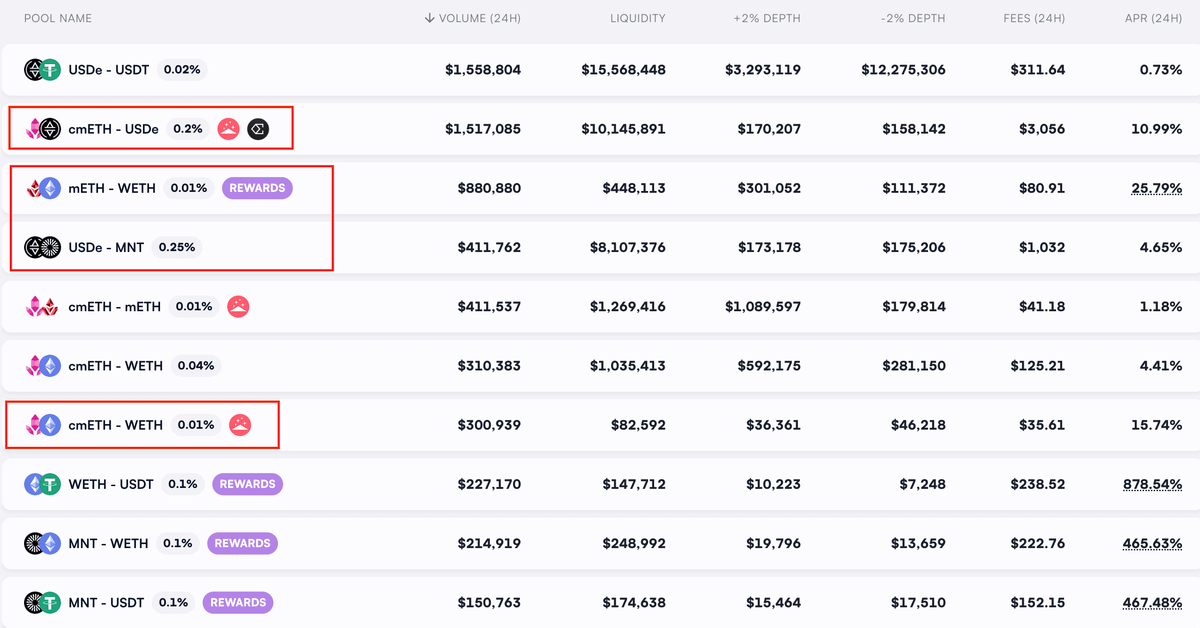Click the USDe - MNT token pair icon
This screenshot has width=1200, height=628.
click(43, 247)
